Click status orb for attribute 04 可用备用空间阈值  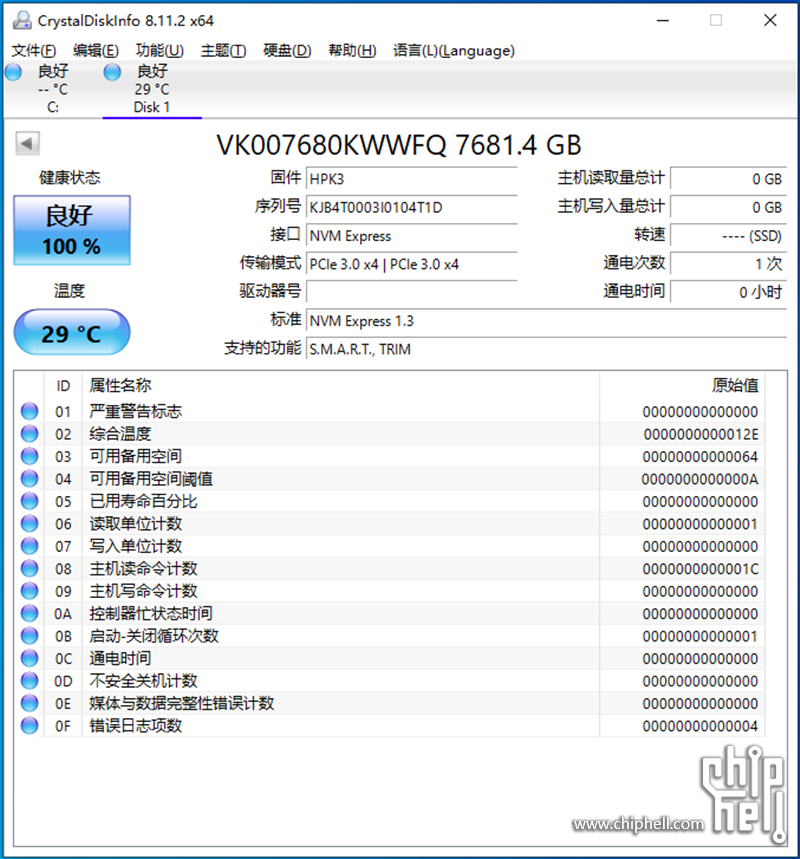point(30,478)
